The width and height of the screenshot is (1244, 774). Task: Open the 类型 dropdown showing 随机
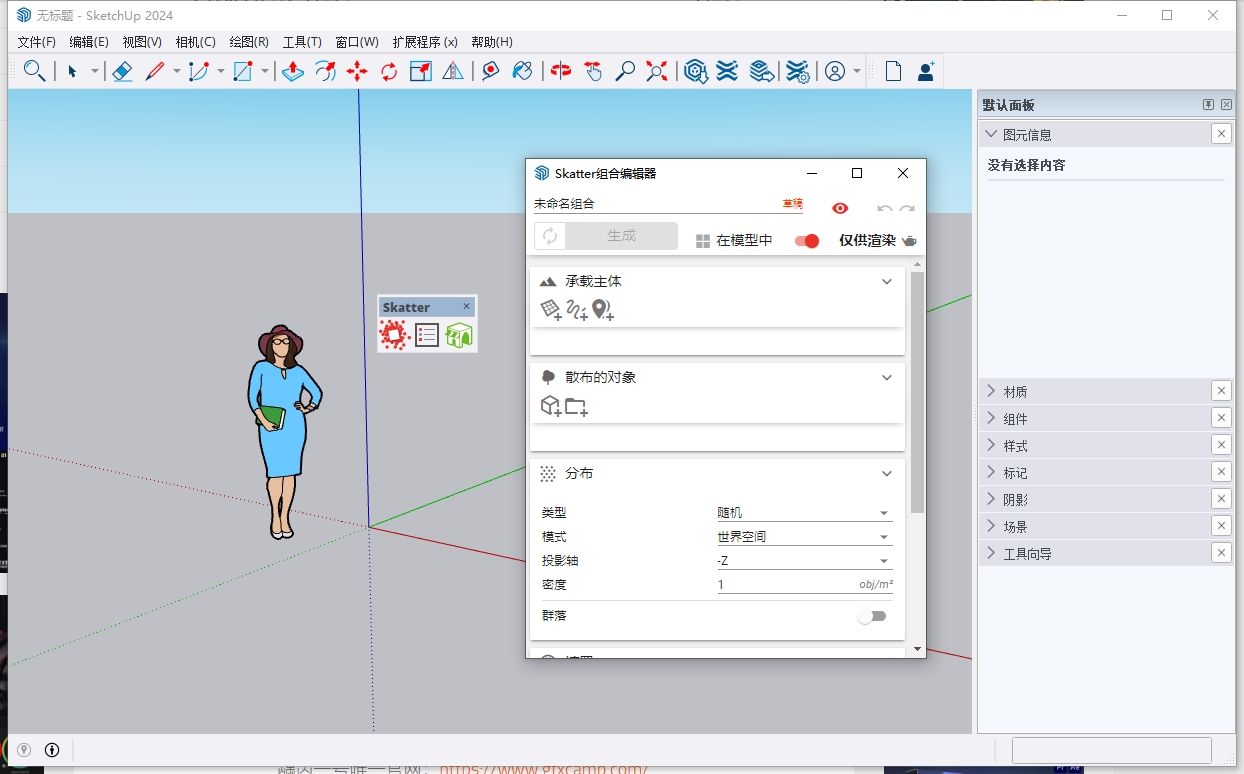tap(805, 512)
